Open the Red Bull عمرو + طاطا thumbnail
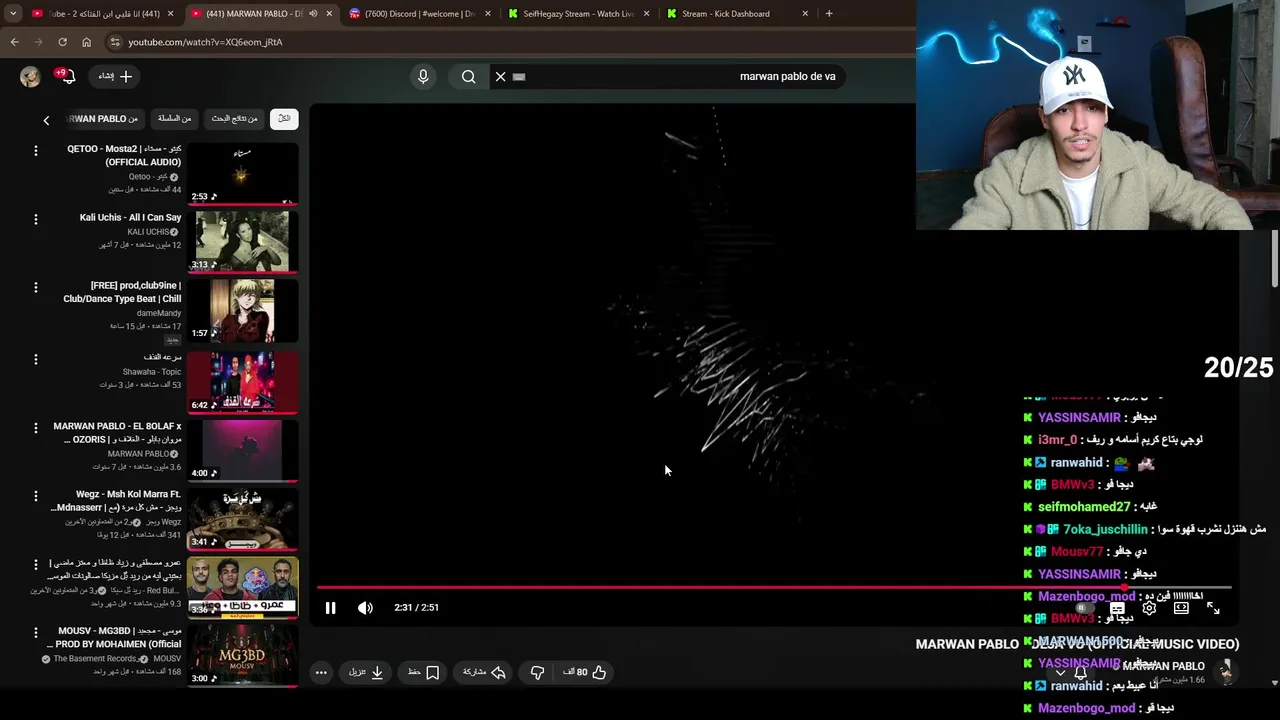This screenshot has height=720, width=1280. point(242,587)
